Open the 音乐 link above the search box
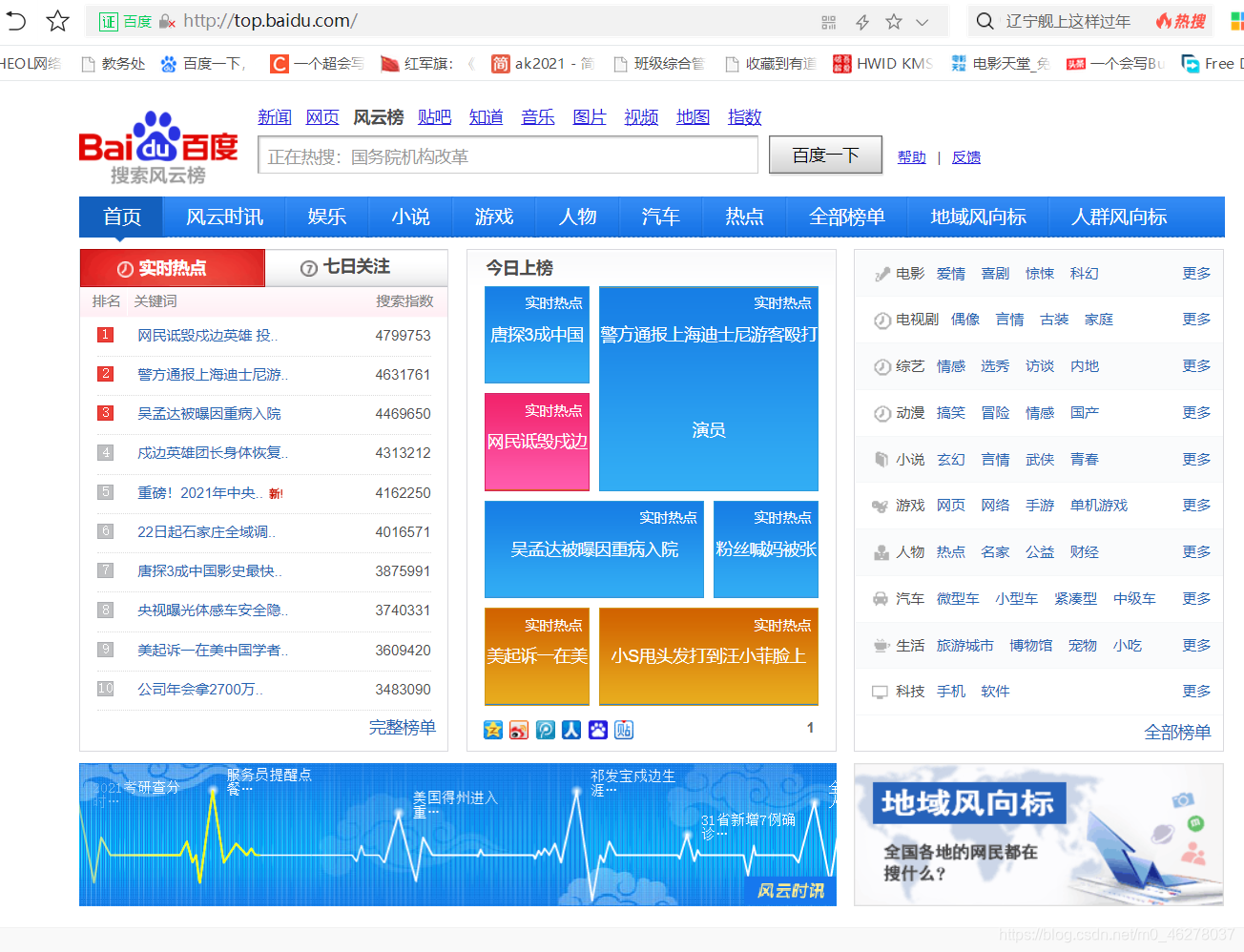The width and height of the screenshot is (1244, 952). pos(538,116)
